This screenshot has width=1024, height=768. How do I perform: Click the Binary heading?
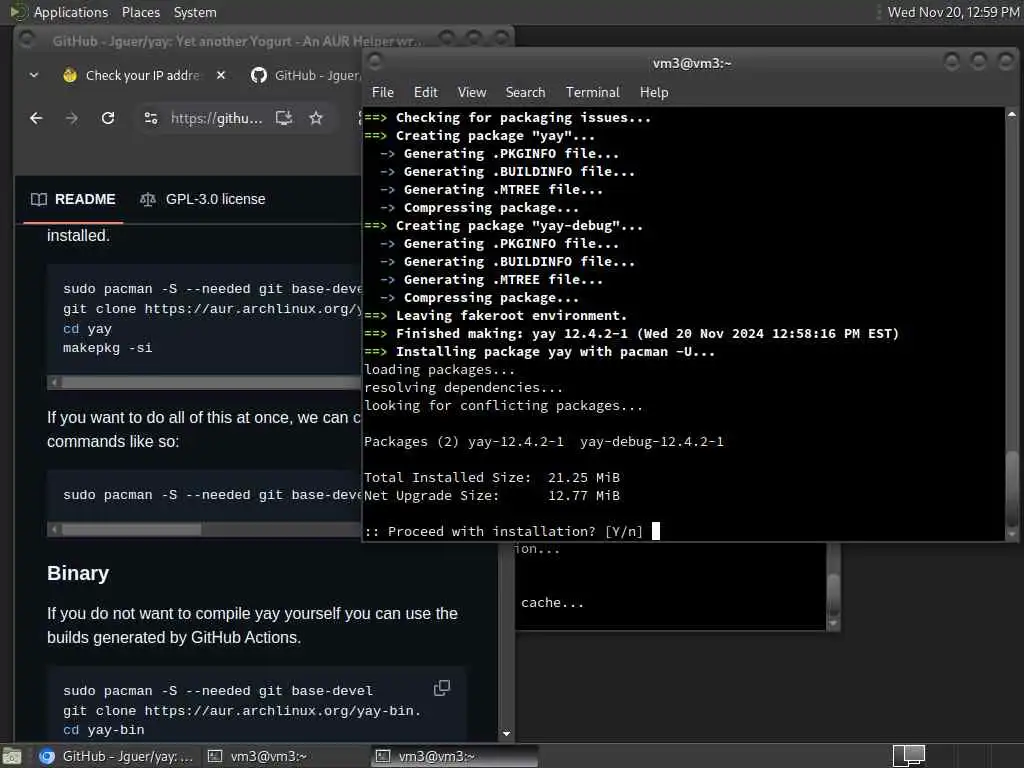(78, 573)
